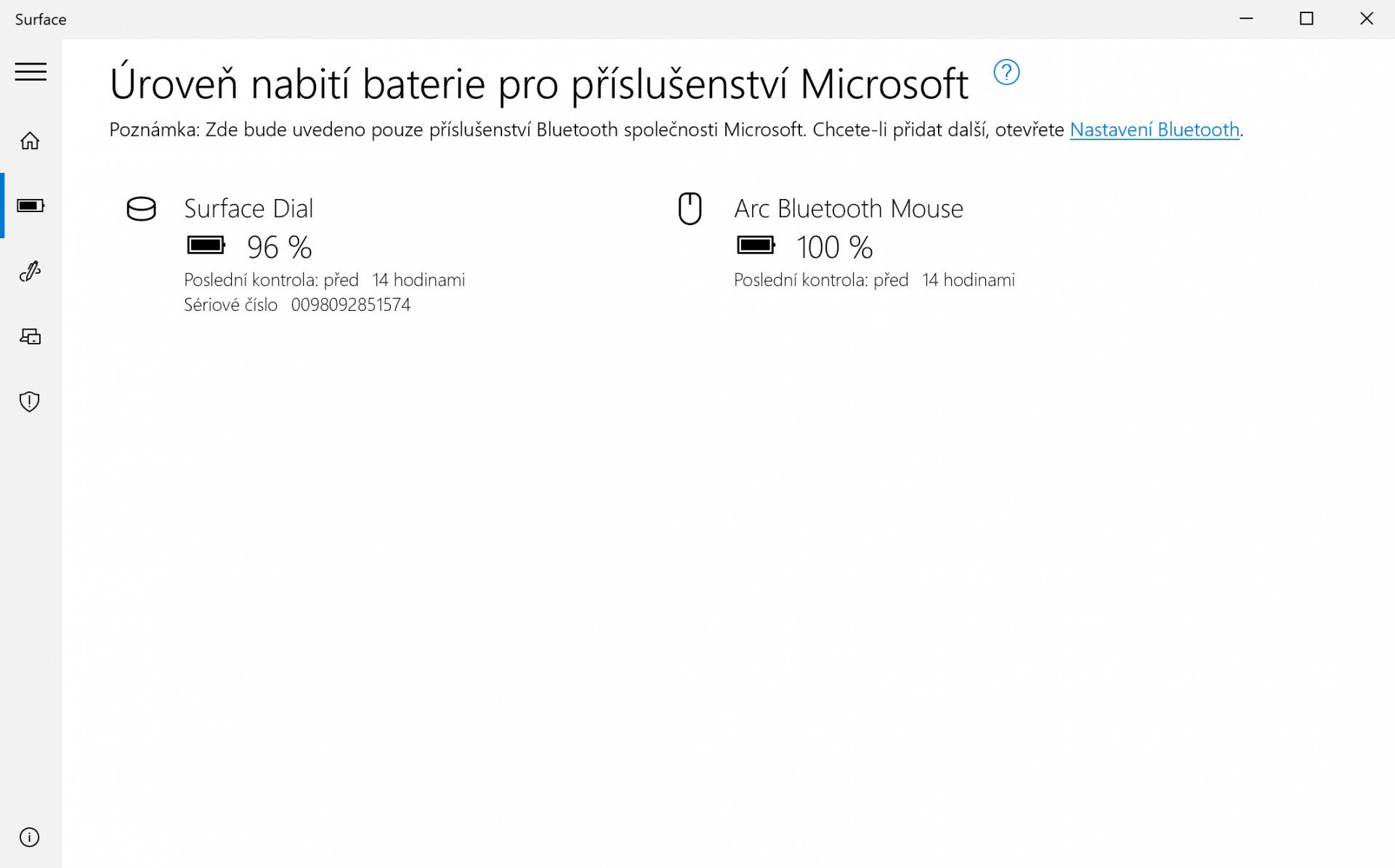Image resolution: width=1395 pixels, height=868 pixels.
Task: Open the Surface Pen settings icon
Action: (x=30, y=271)
